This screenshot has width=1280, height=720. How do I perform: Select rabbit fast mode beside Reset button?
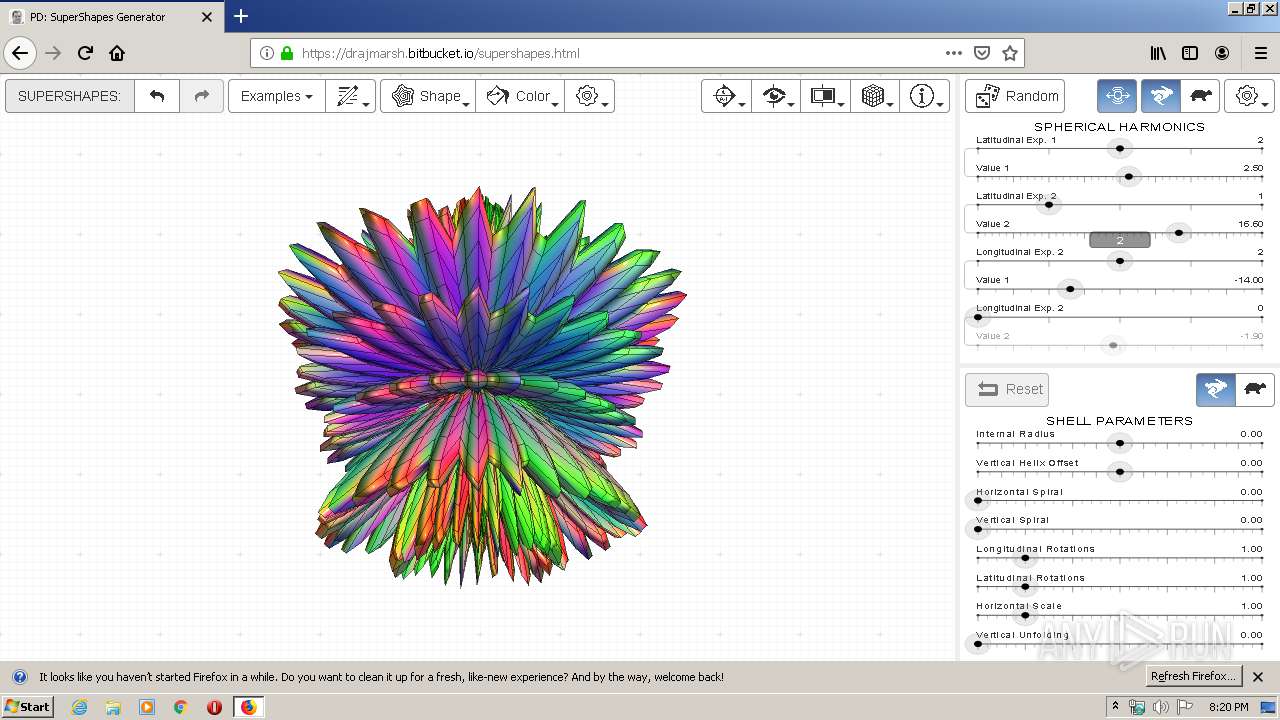click(x=1216, y=389)
